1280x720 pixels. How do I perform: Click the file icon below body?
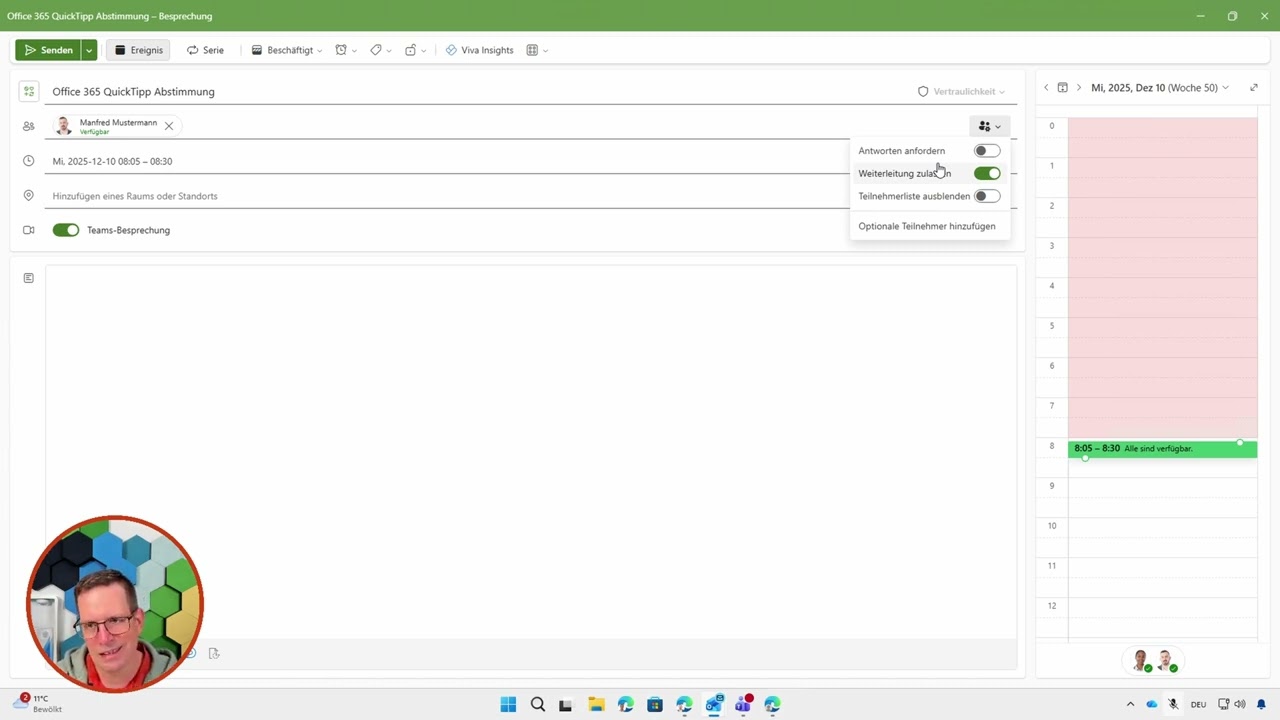[x=214, y=653]
